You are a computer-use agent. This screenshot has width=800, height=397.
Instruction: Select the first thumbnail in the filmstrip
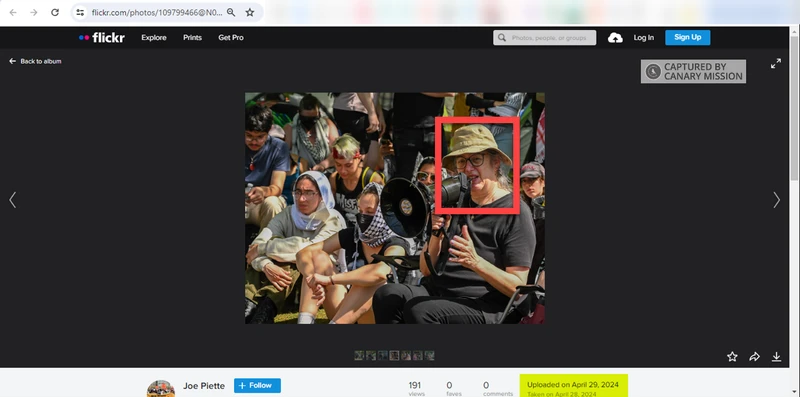[359, 355]
